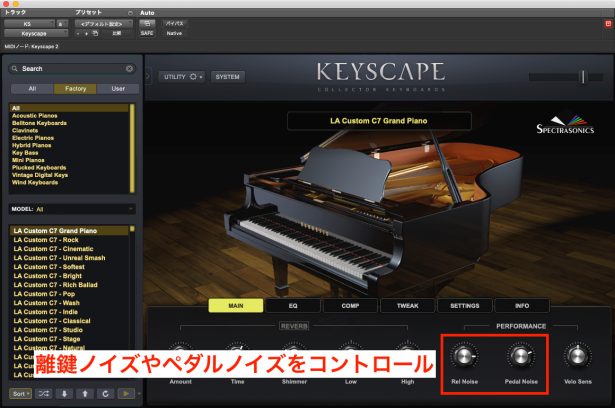Focus the Search input field
Image resolution: width=615 pixels, height=408 pixels.
[72, 69]
